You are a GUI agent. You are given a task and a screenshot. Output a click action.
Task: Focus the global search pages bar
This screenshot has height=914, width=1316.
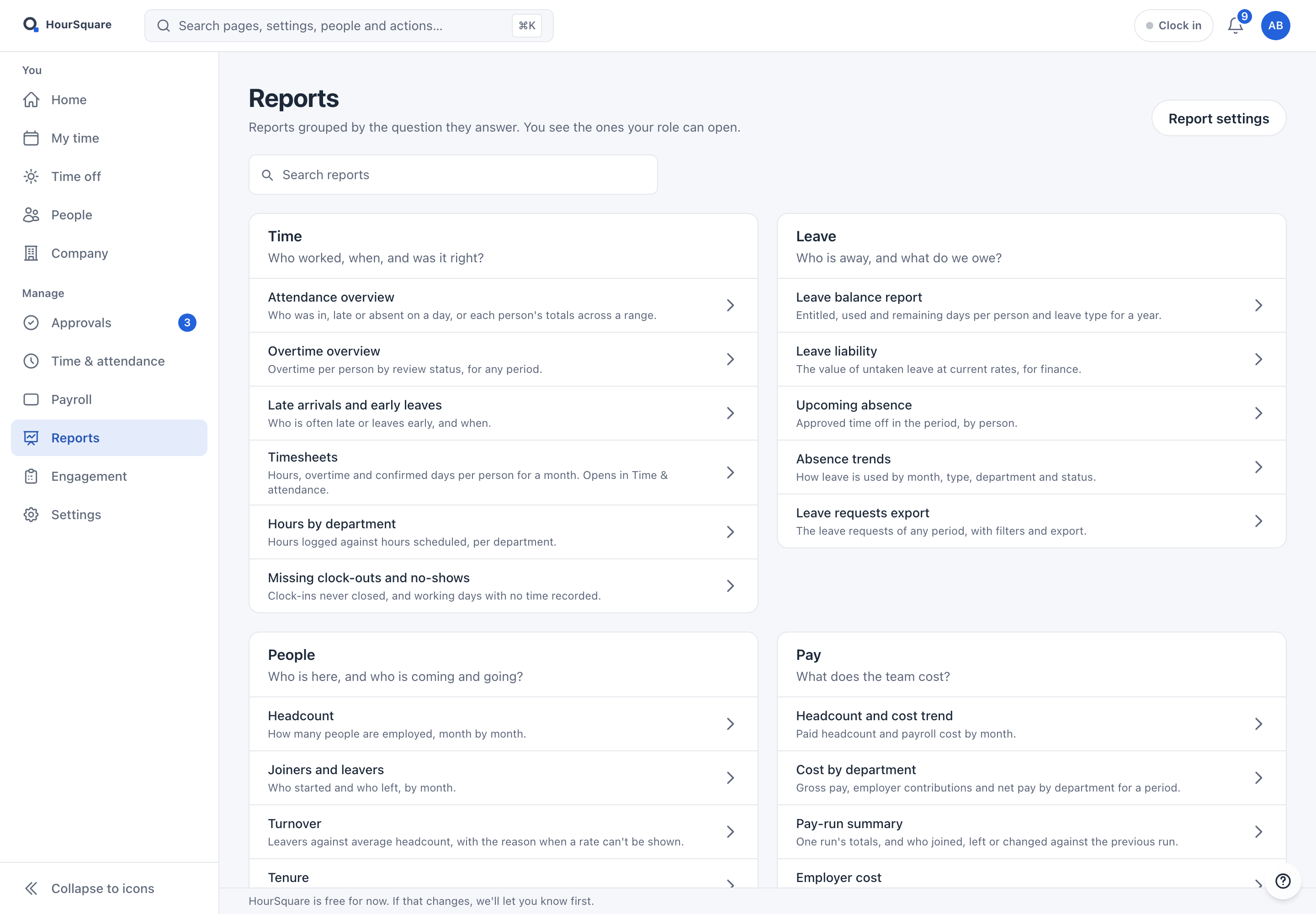349,26
